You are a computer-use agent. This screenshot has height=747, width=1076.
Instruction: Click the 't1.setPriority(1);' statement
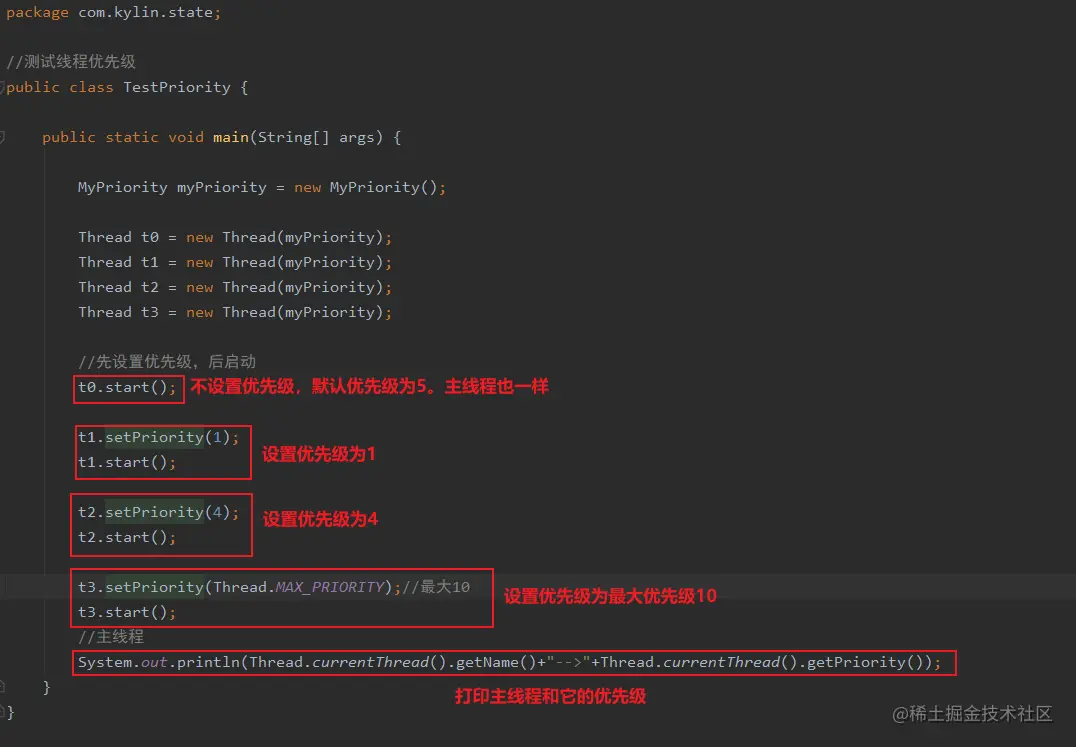[159, 437]
